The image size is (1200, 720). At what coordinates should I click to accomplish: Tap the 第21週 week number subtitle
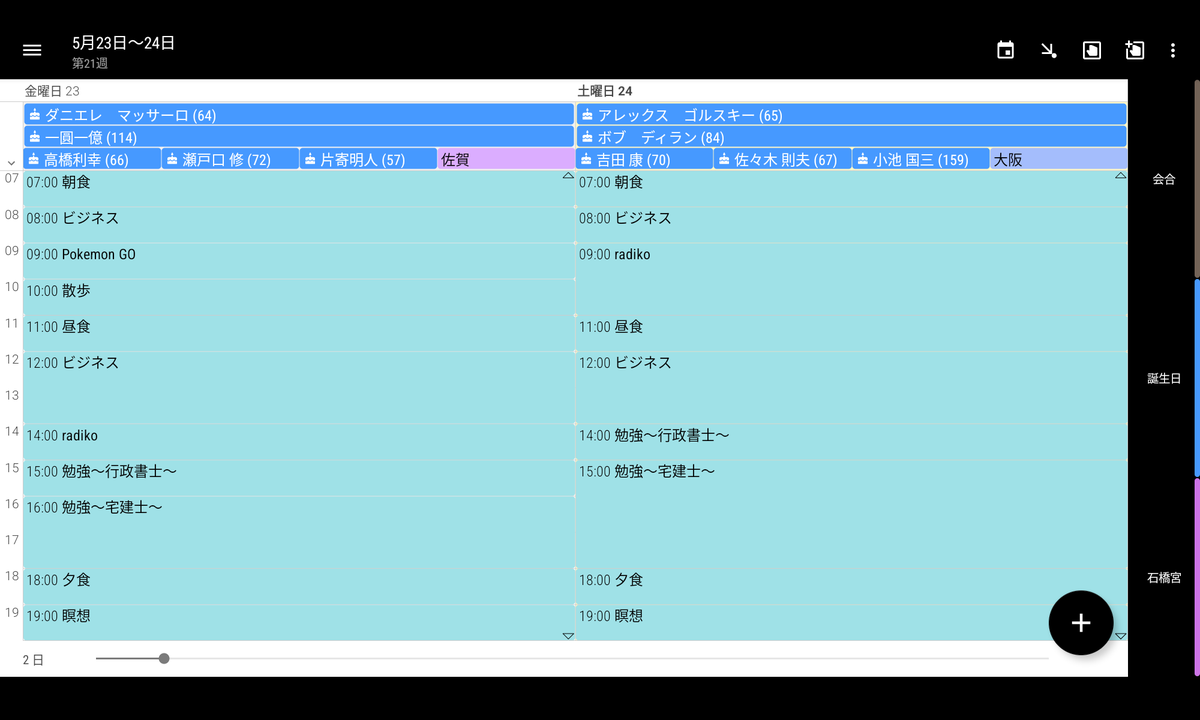90,63
